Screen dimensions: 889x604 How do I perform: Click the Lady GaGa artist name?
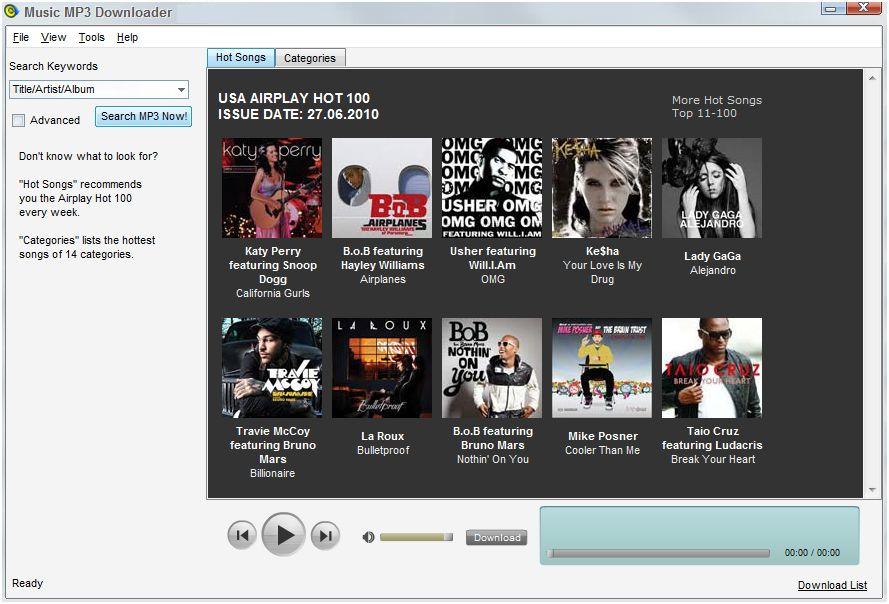[713, 256]
